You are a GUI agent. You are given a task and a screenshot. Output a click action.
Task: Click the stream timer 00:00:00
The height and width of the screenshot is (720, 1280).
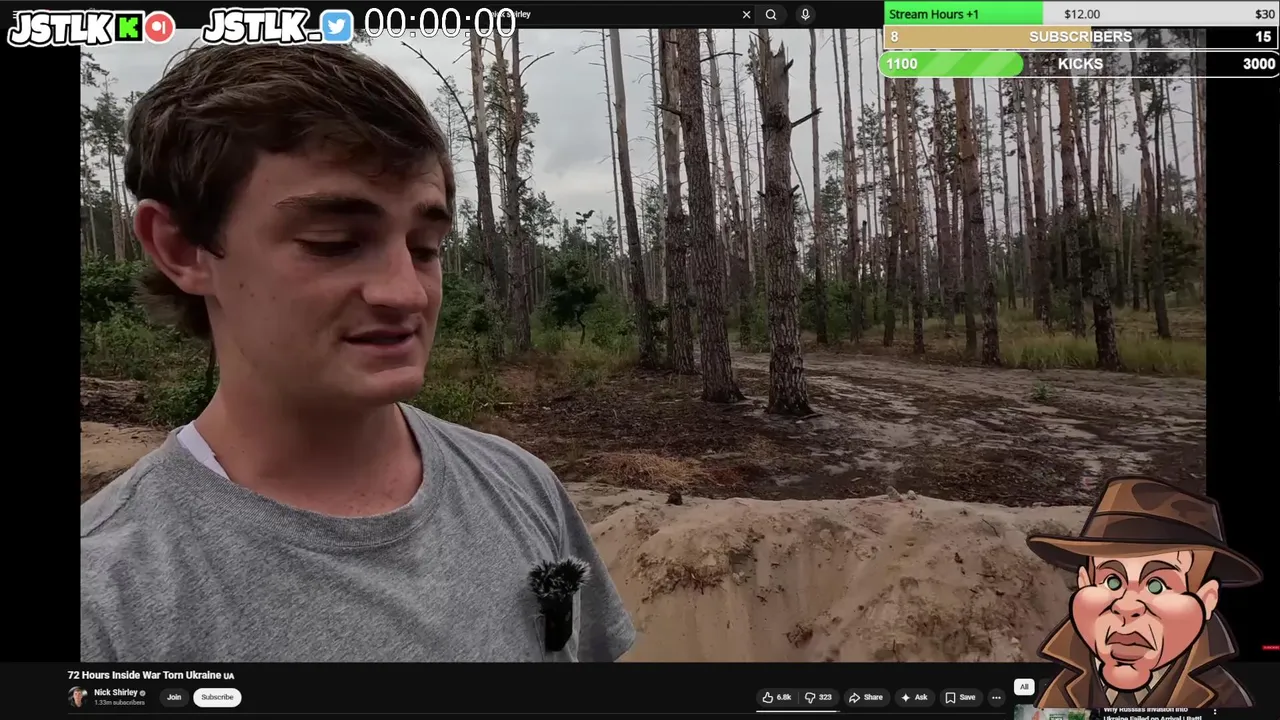(x=440, y=24)
